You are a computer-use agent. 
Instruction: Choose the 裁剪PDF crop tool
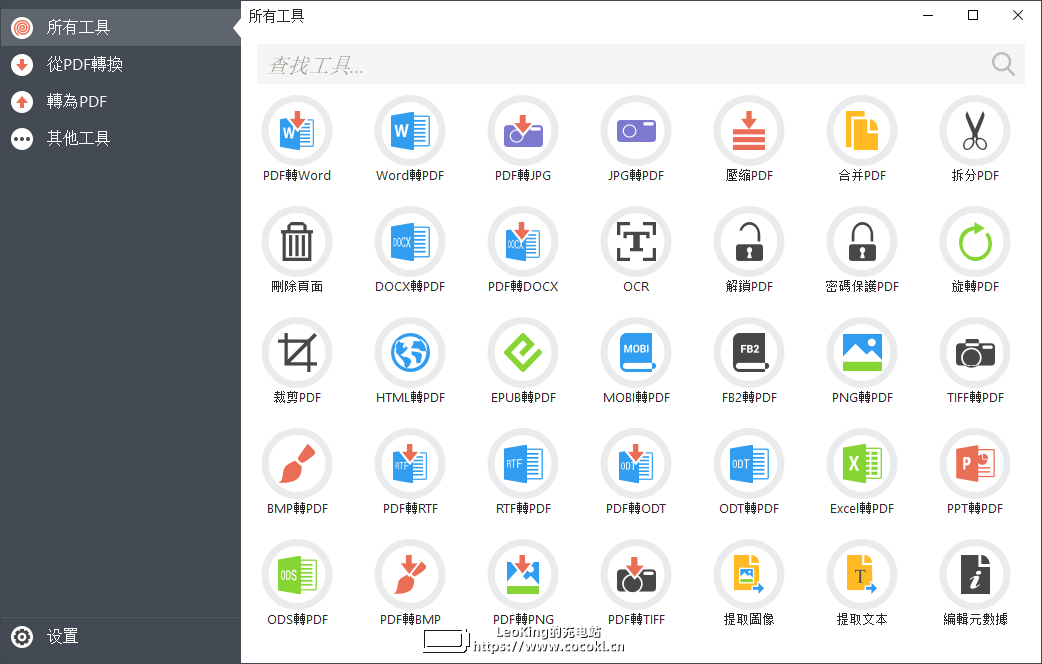coord(296,353)
